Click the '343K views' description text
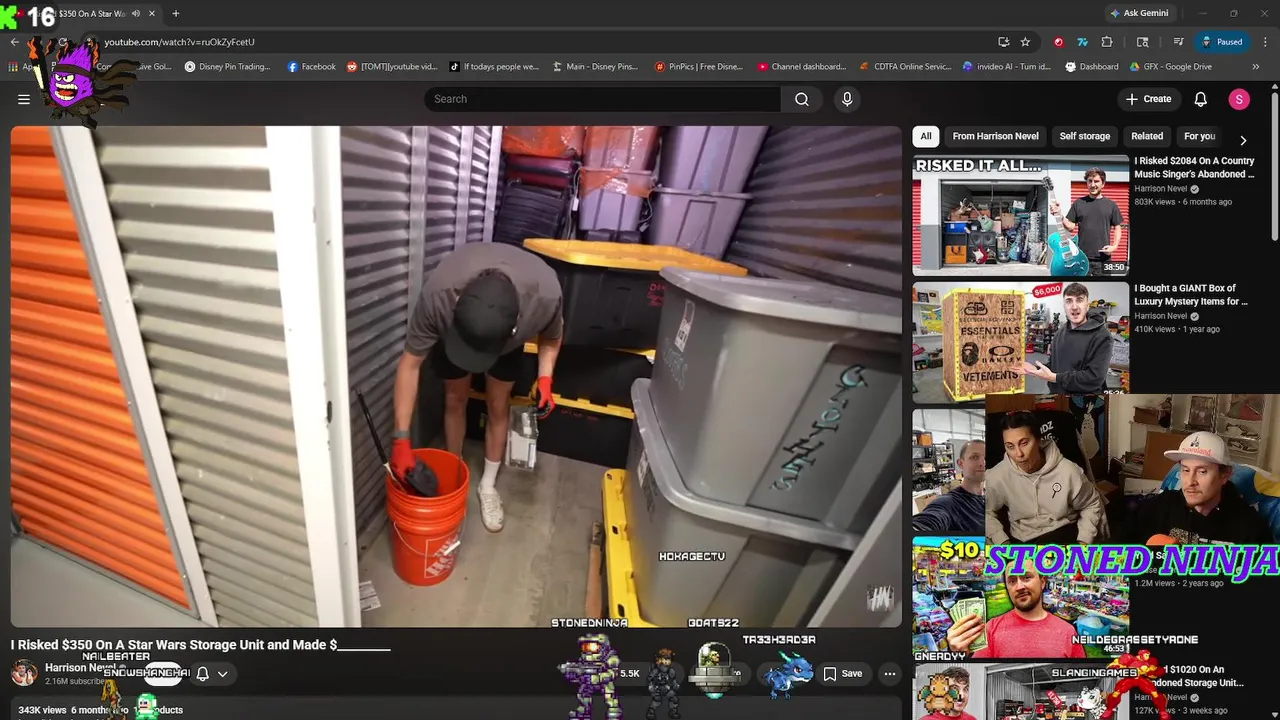Viewport: 1280px width, 720px height. pos(42,710)
